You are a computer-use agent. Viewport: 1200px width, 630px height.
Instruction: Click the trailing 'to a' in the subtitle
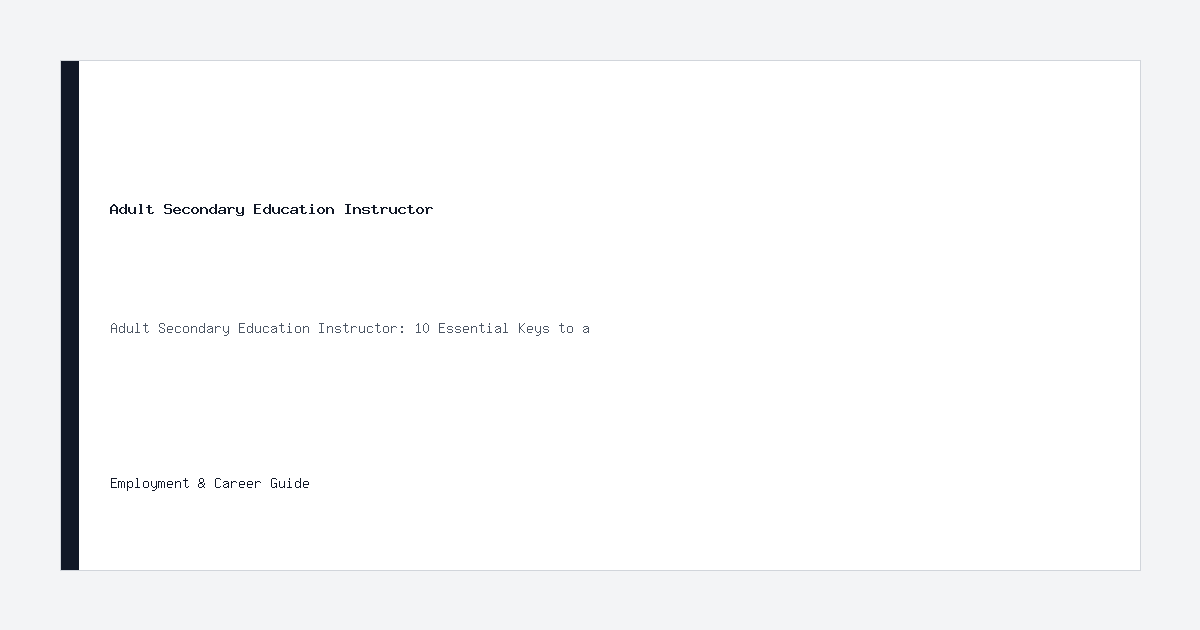[x=574, y=328]
